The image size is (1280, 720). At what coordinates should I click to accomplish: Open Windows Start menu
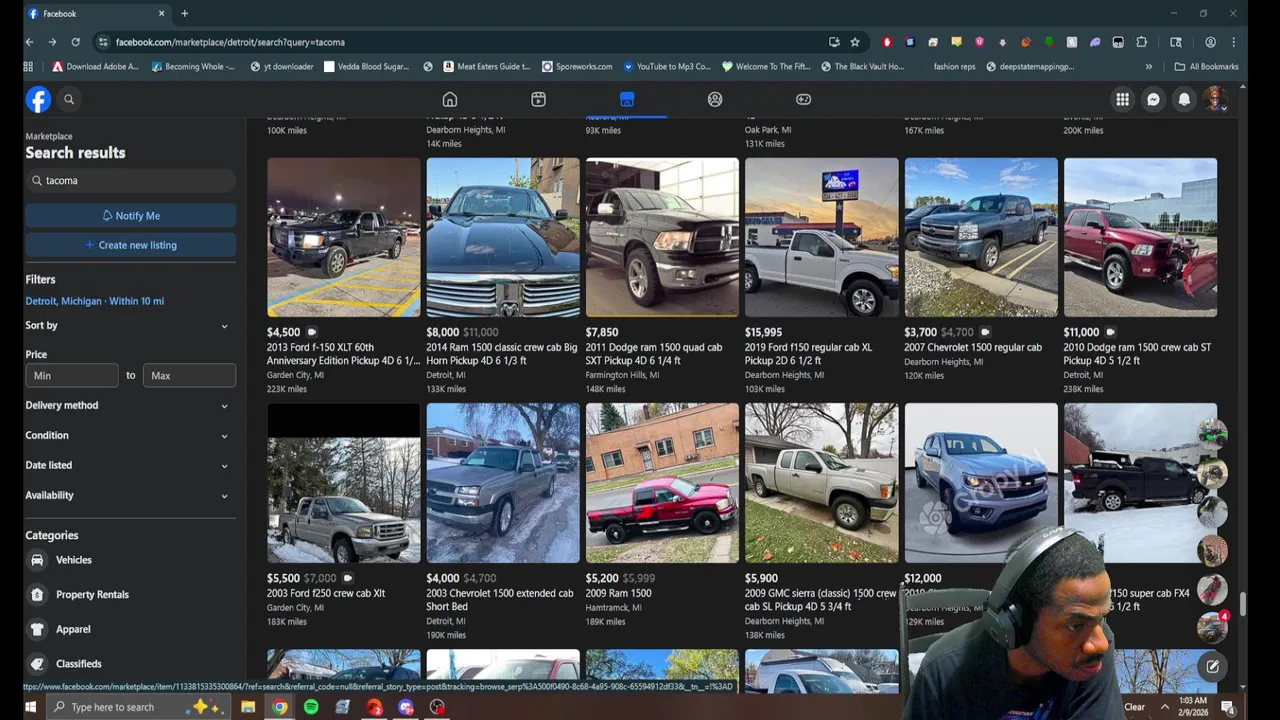click(x=30, y=707)
